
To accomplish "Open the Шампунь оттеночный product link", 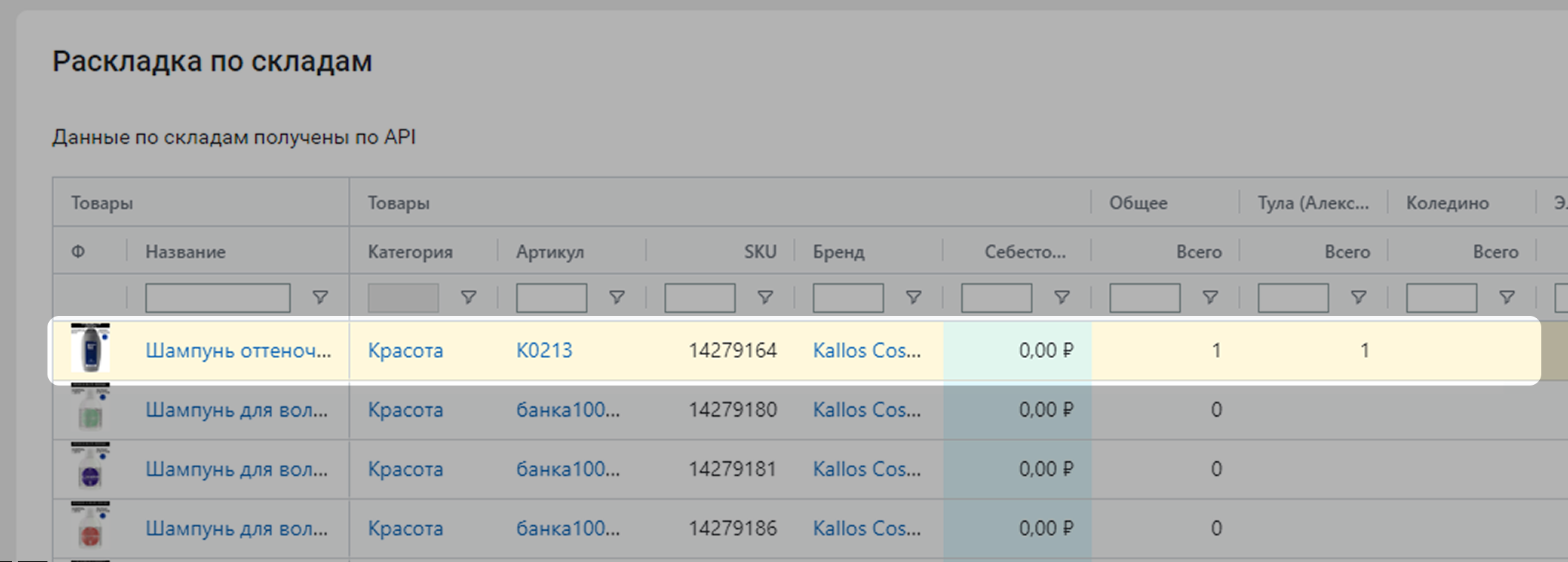I will point(238,351).
